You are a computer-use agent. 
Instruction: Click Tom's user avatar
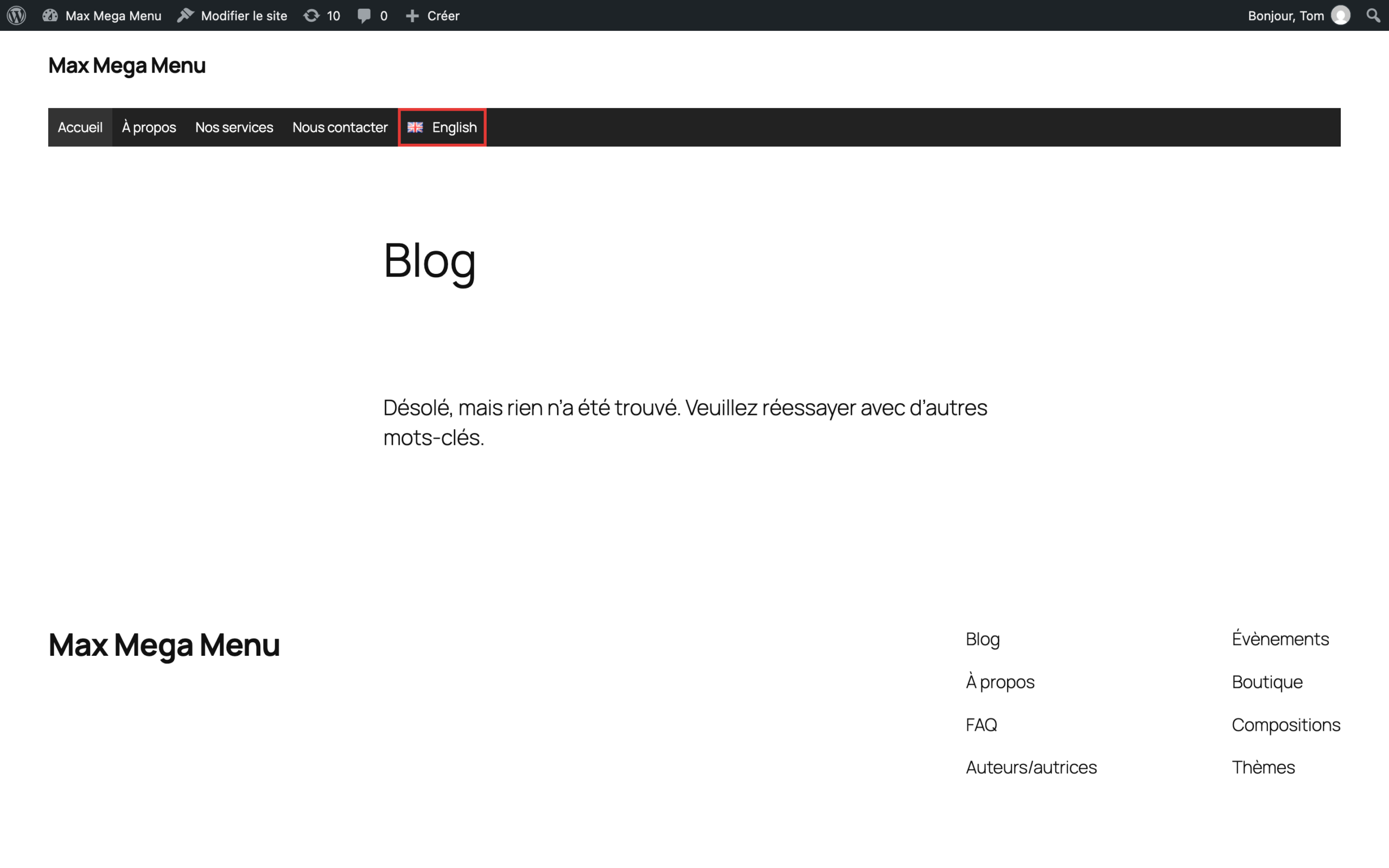(1340, 16)
